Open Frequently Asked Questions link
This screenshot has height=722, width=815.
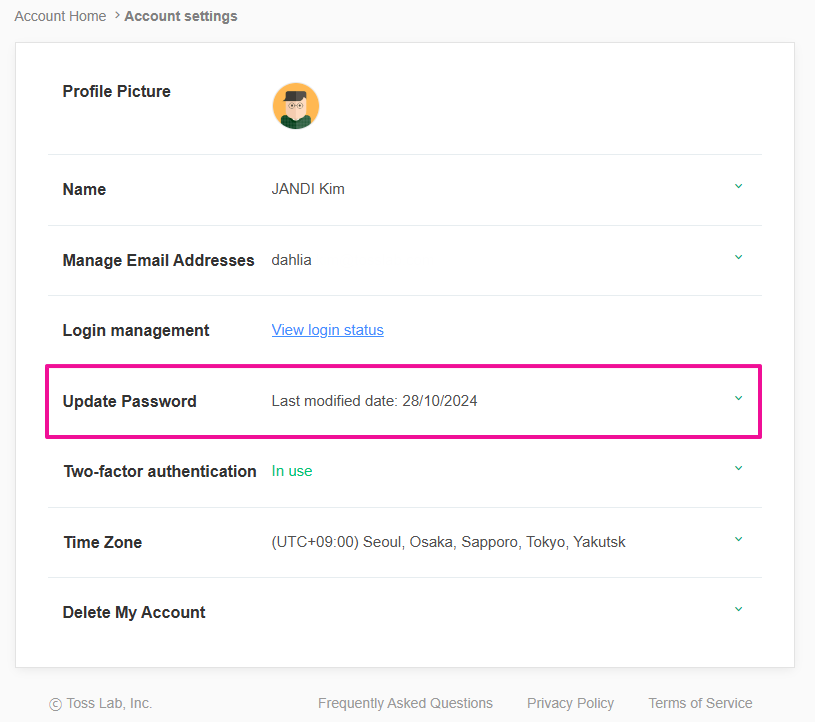click(405, 703)
